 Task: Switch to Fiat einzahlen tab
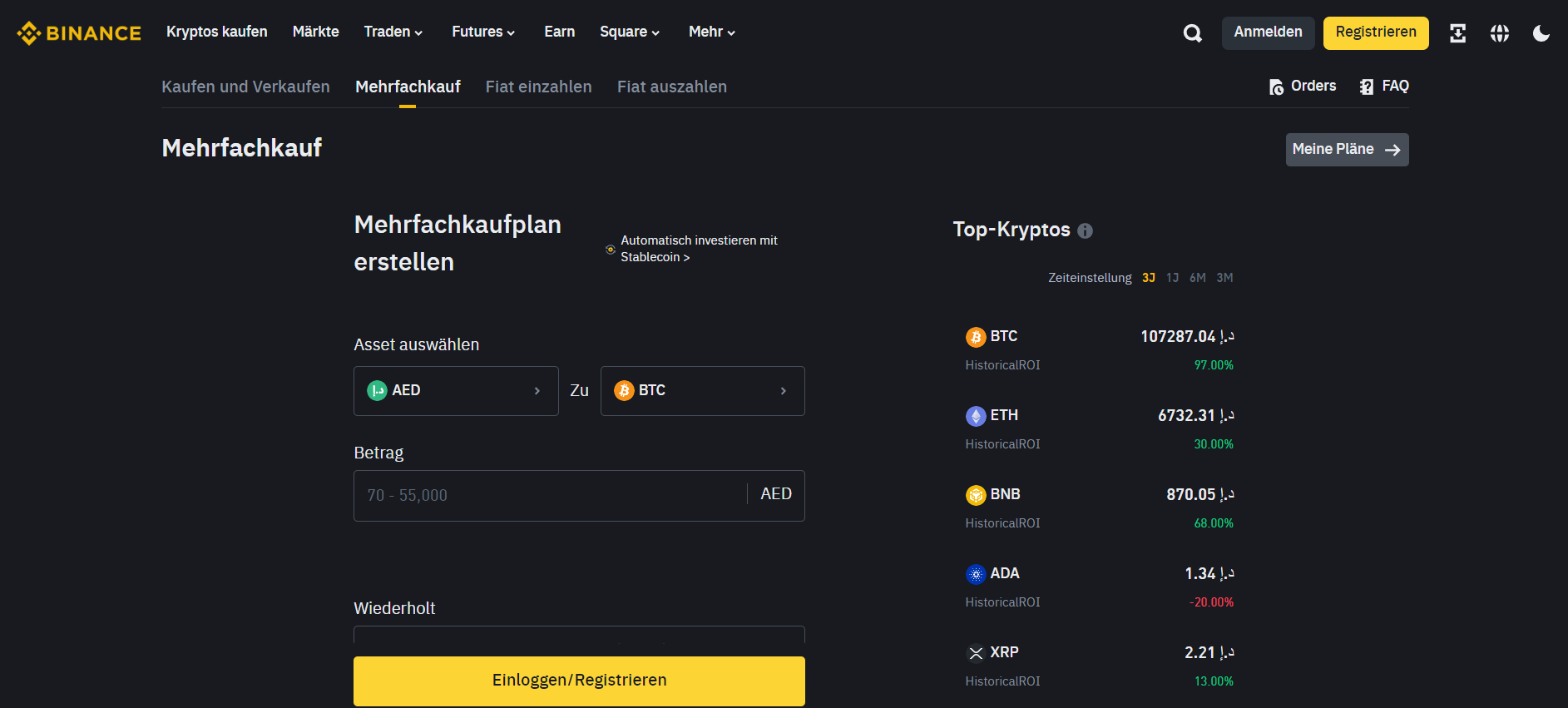tap(539, 87)
